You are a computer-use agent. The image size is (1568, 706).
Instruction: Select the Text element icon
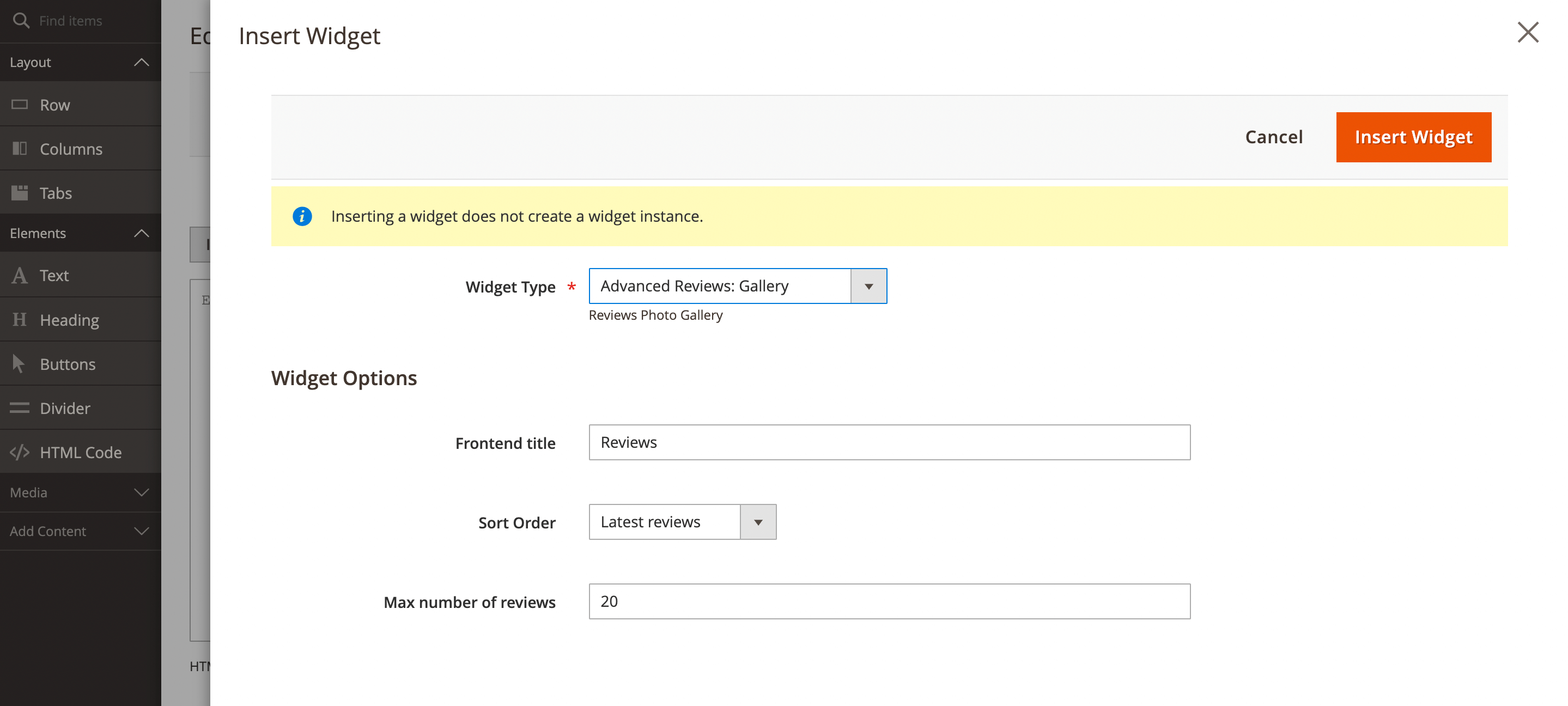click(20, 276)
